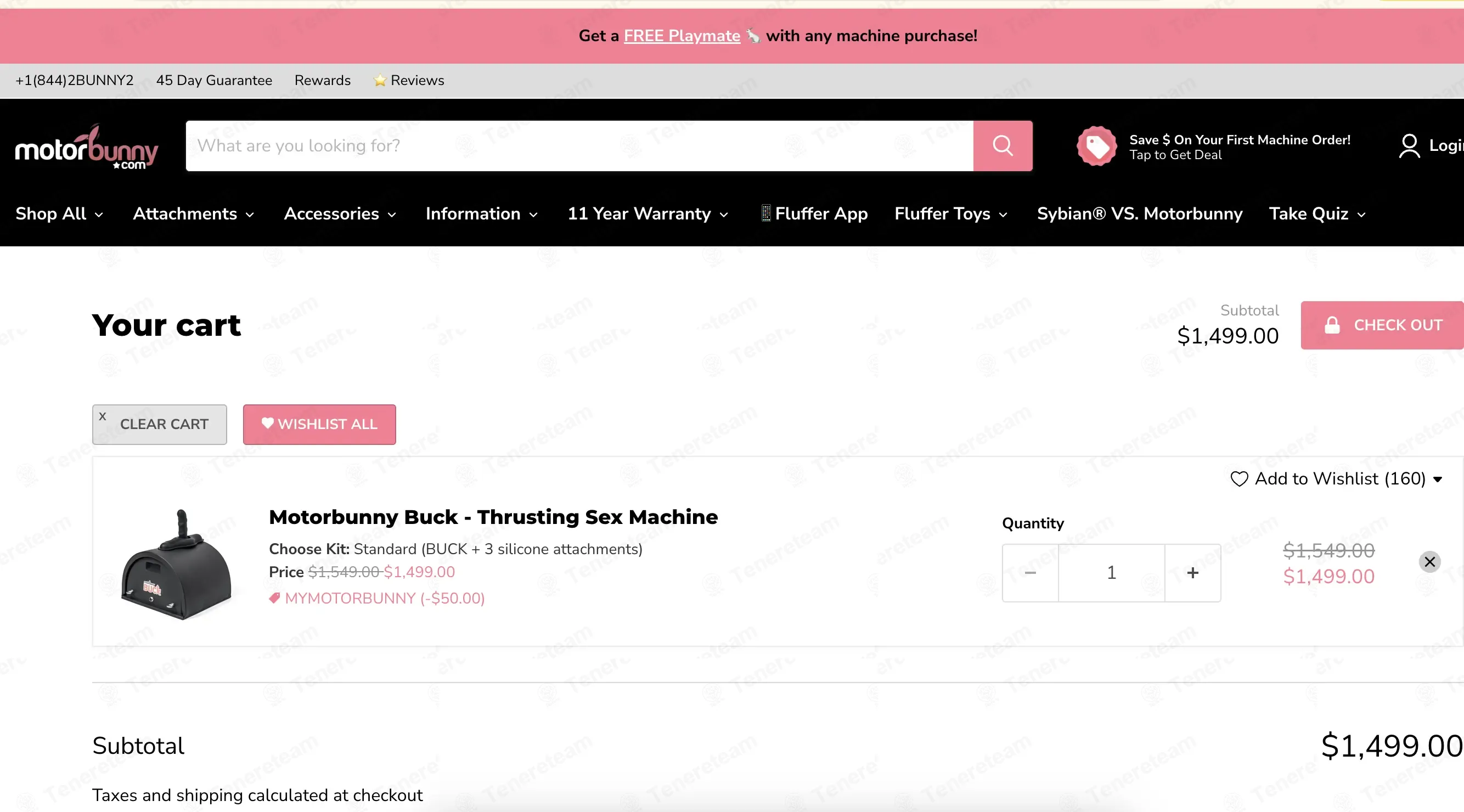Decrease quantity with the minus button
This screenshot has height=812, width=1464.
click(x=1031, y=573)
